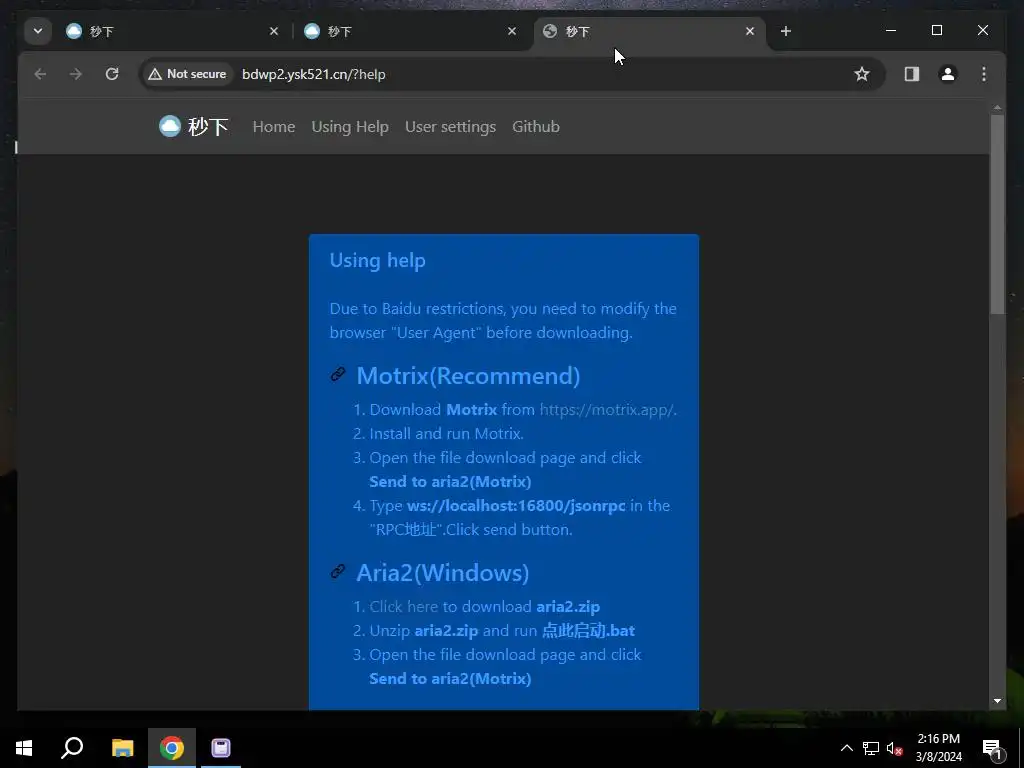
Task: Click the scrollbar down arrow
Action: click(997, 701)
